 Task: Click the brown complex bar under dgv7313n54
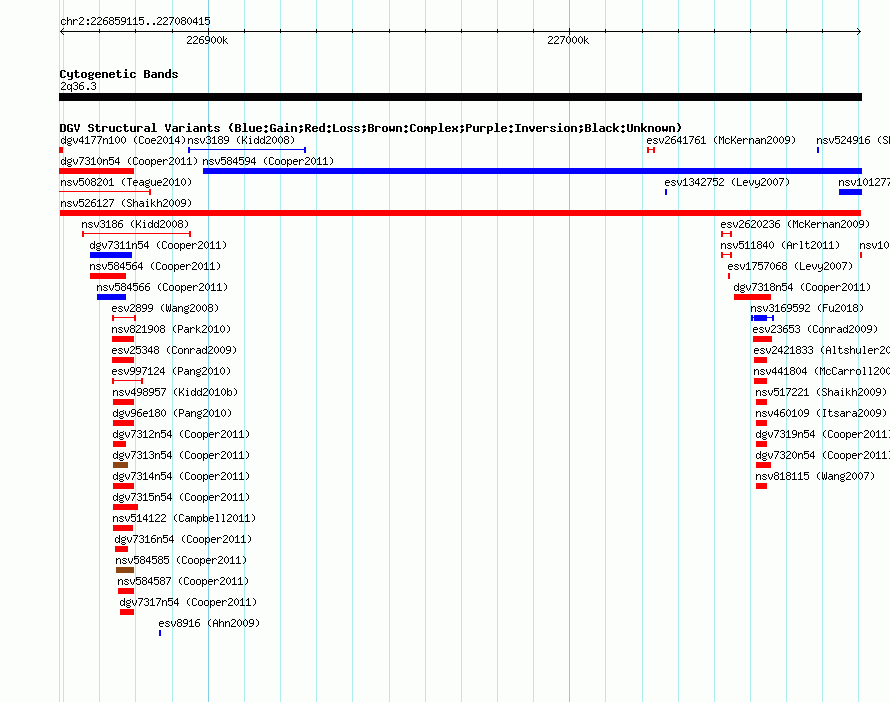(x=120, y=465)
